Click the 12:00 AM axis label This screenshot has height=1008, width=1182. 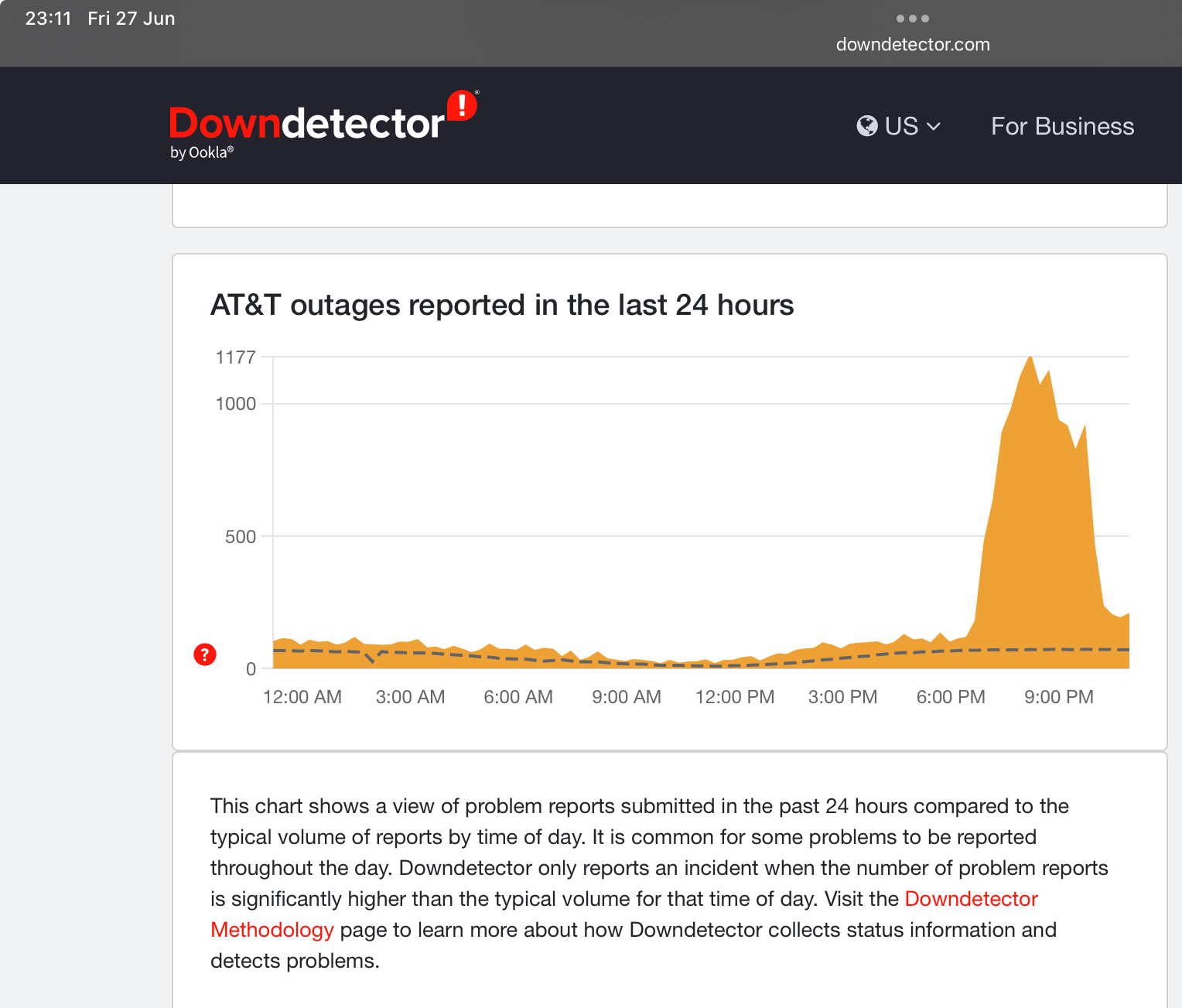[x=302, y=697]
